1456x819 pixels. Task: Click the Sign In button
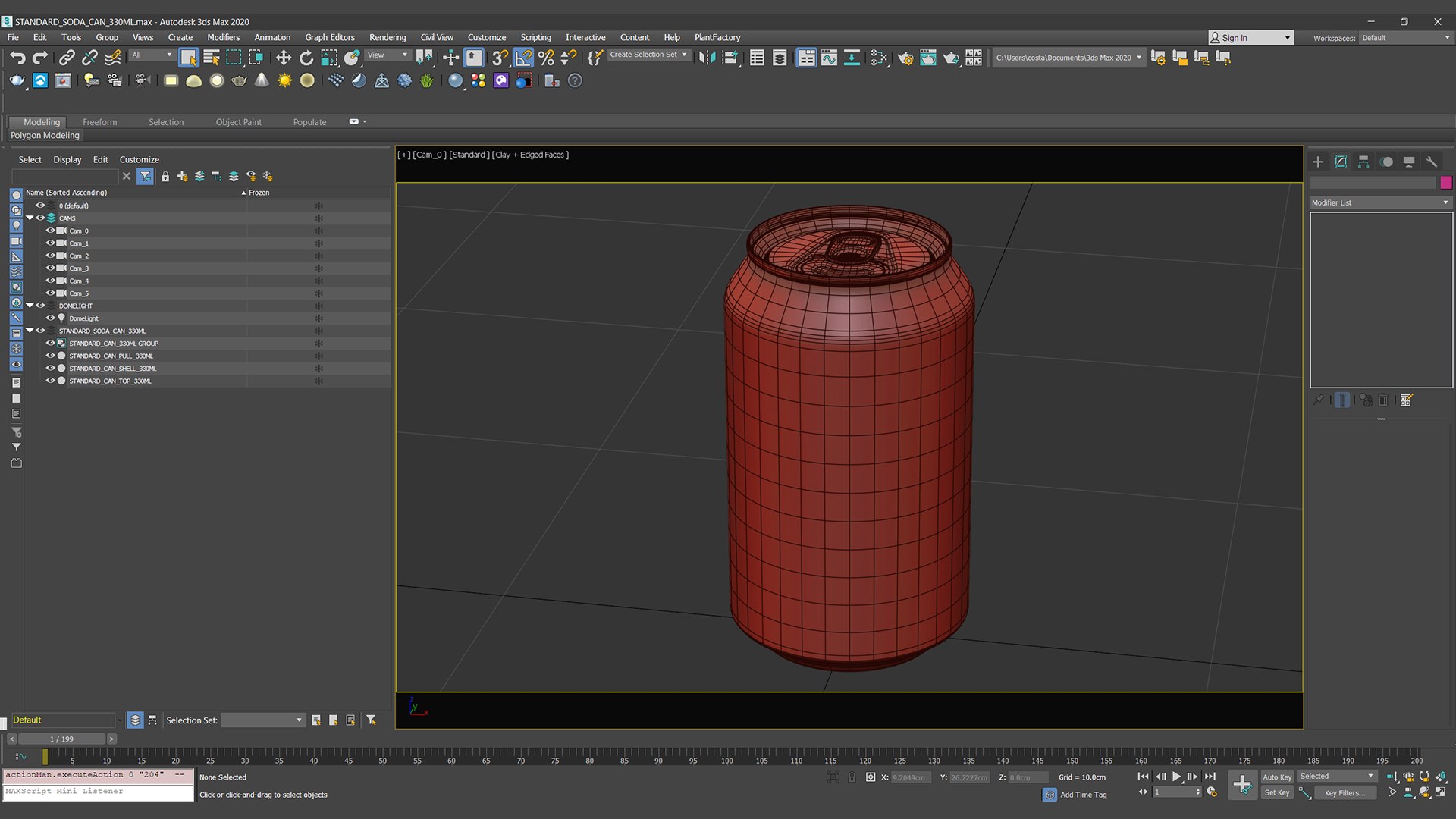pos(1250,38)
